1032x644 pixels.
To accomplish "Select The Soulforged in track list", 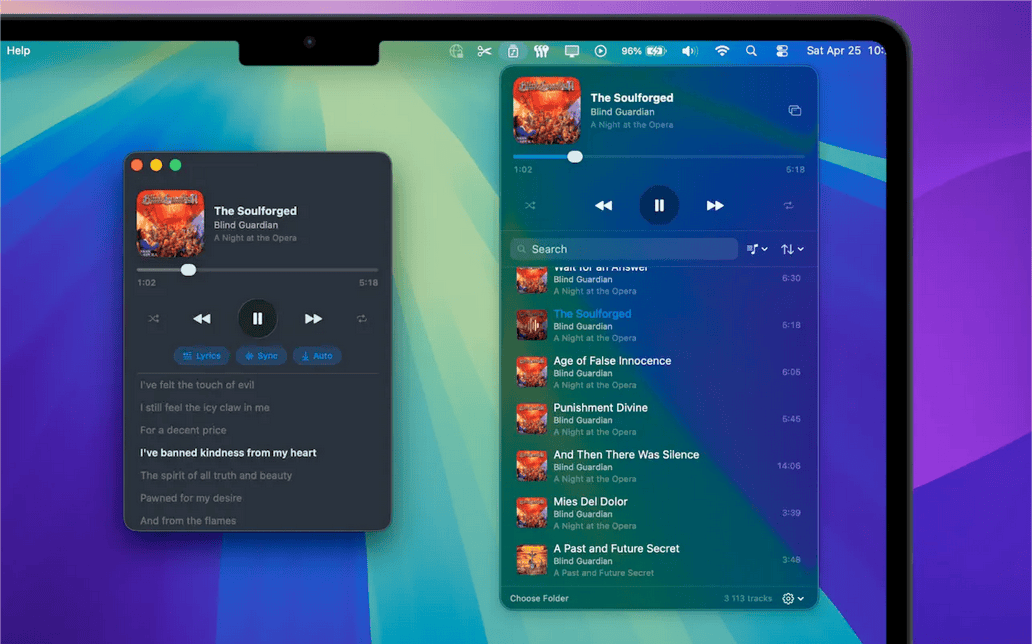I will coord(659,325).
